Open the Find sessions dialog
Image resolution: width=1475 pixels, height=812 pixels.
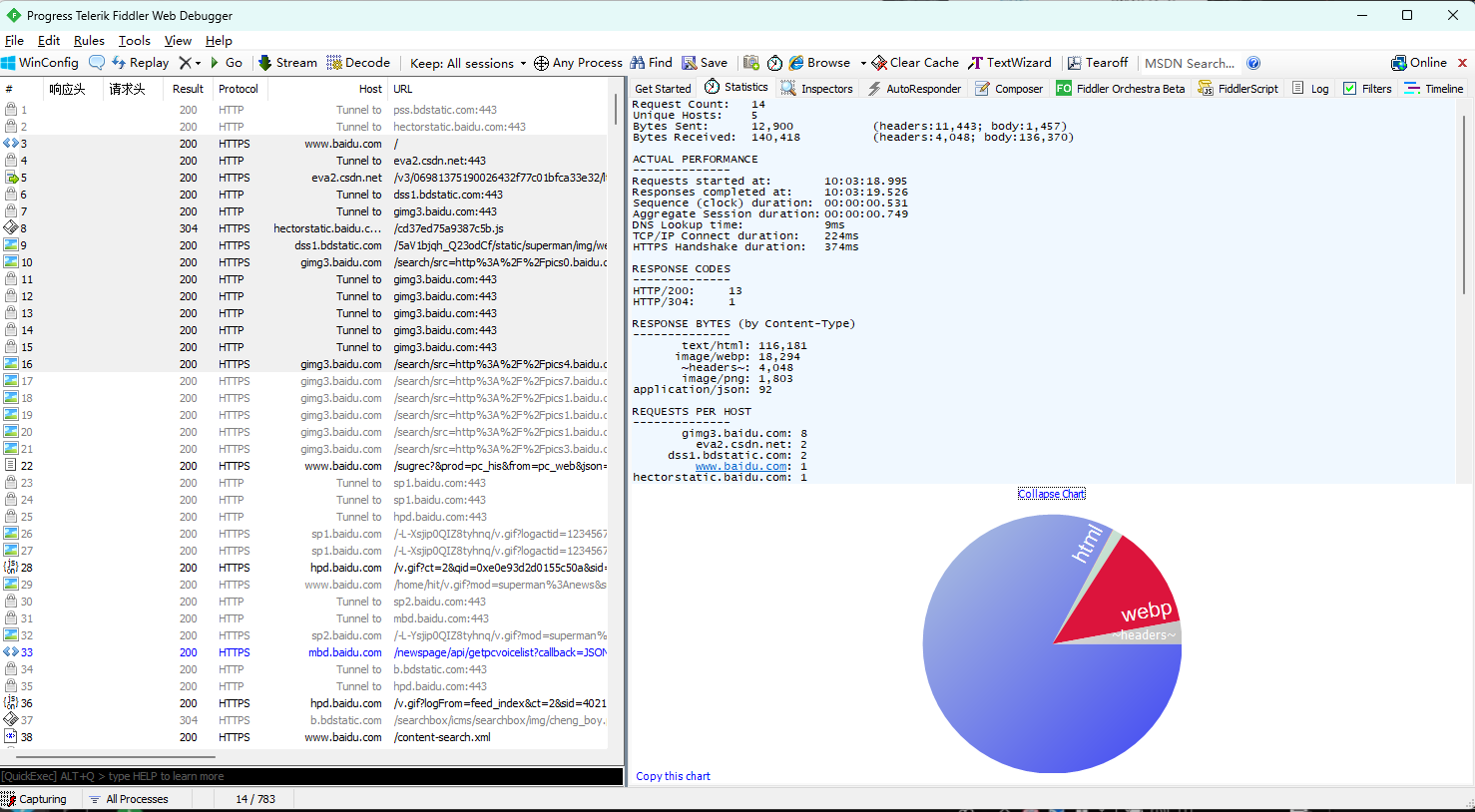click(651, 63)
